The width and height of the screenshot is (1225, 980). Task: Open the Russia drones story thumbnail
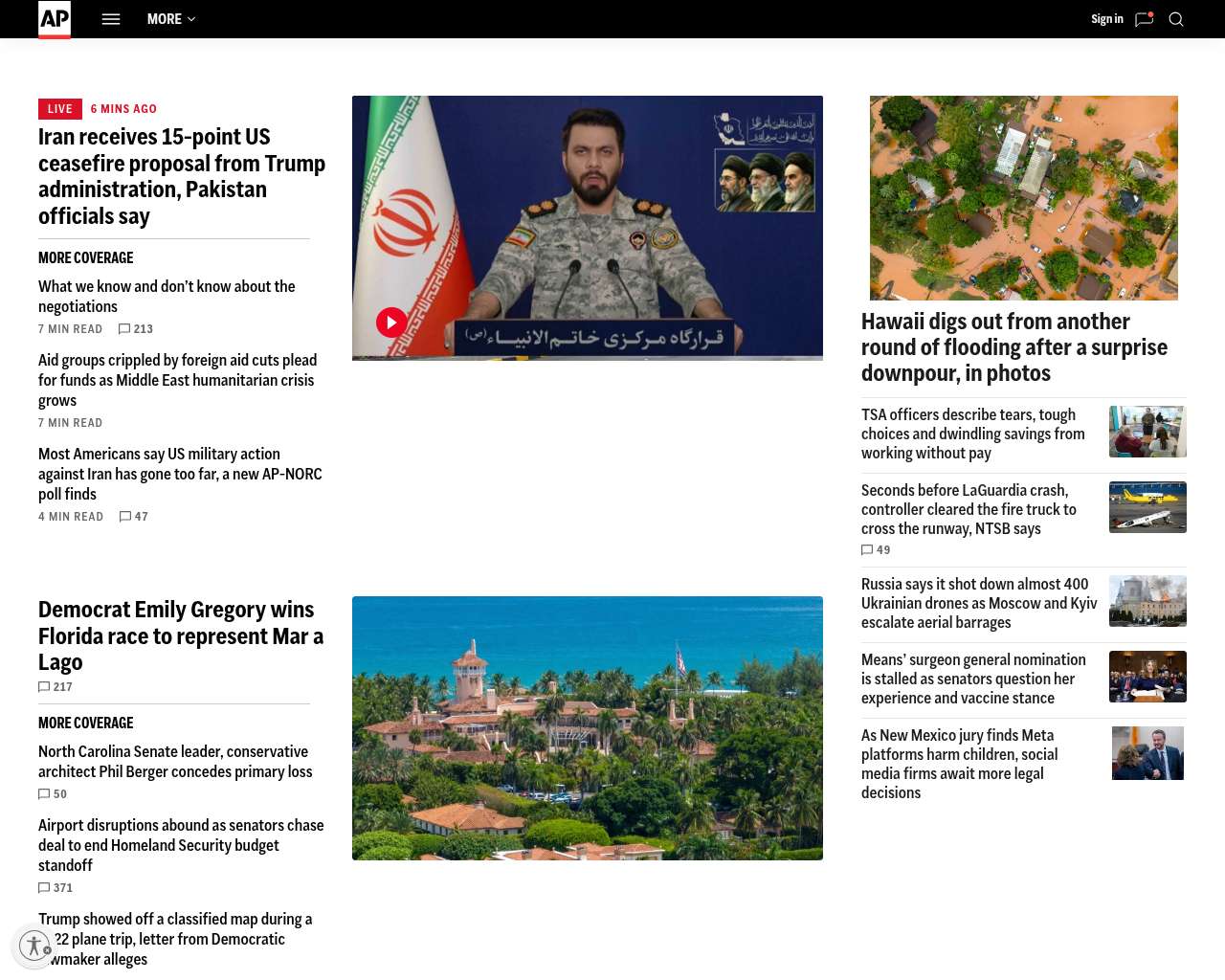coord(1147,601)
